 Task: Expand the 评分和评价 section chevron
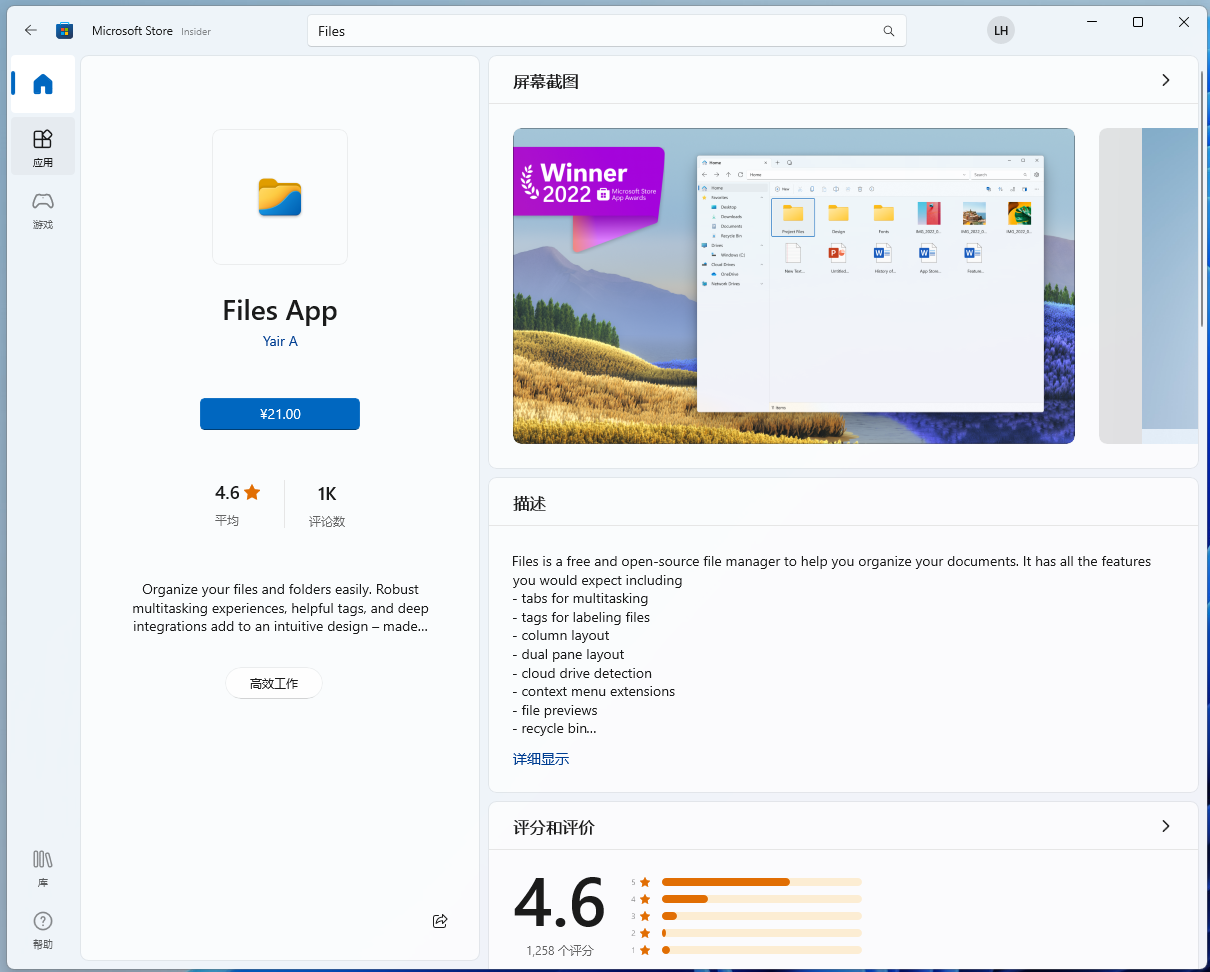tap(1165, 826)
